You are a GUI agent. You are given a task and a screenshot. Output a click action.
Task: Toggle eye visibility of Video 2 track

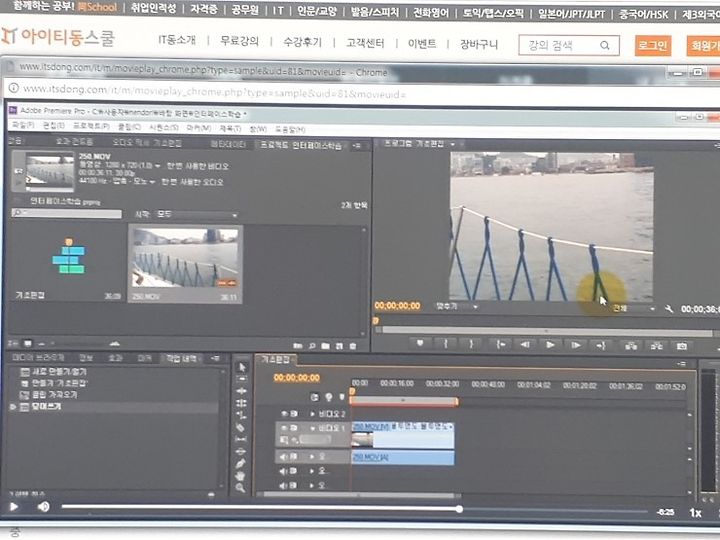pyautogui.click(x=284, y=414)
